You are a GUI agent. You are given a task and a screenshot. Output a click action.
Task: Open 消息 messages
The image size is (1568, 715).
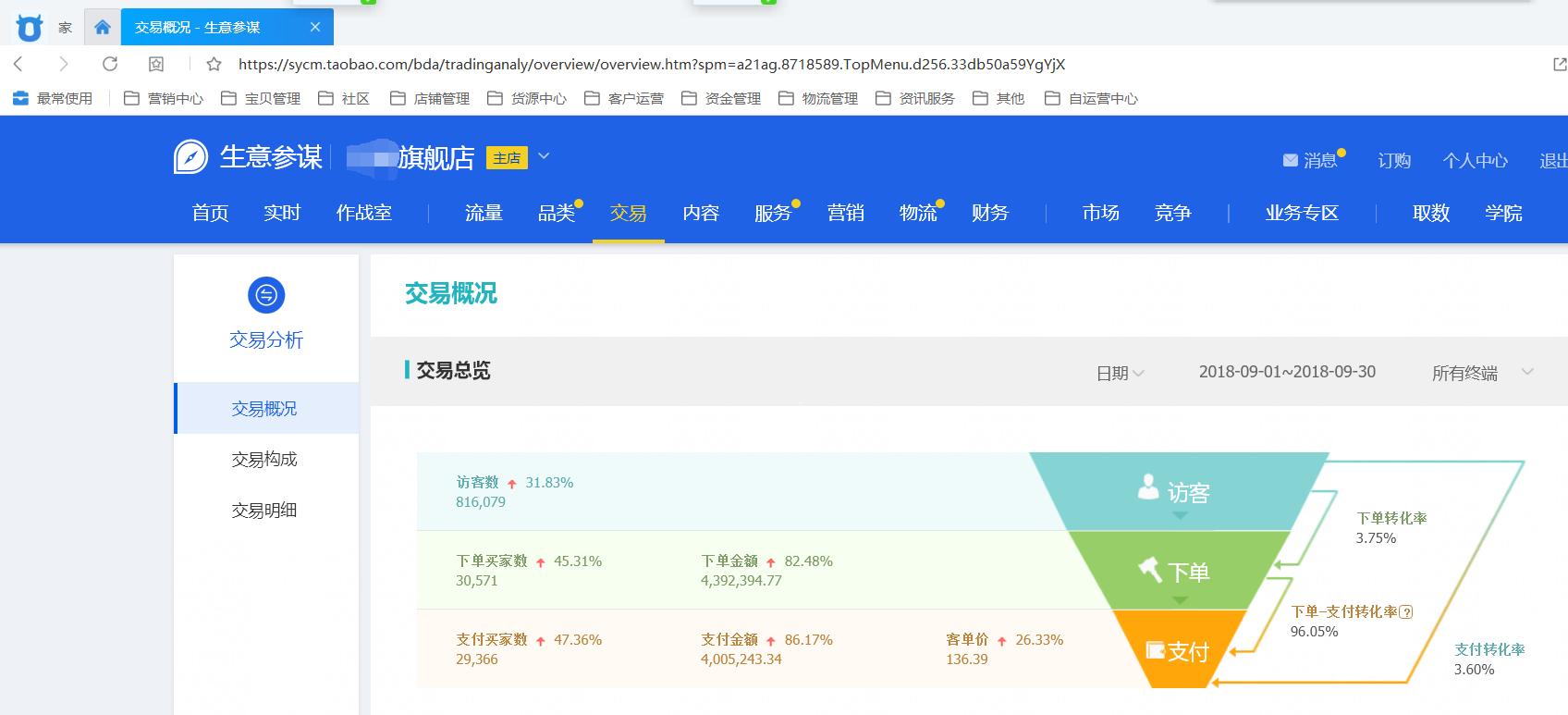tap(1312, 160)
